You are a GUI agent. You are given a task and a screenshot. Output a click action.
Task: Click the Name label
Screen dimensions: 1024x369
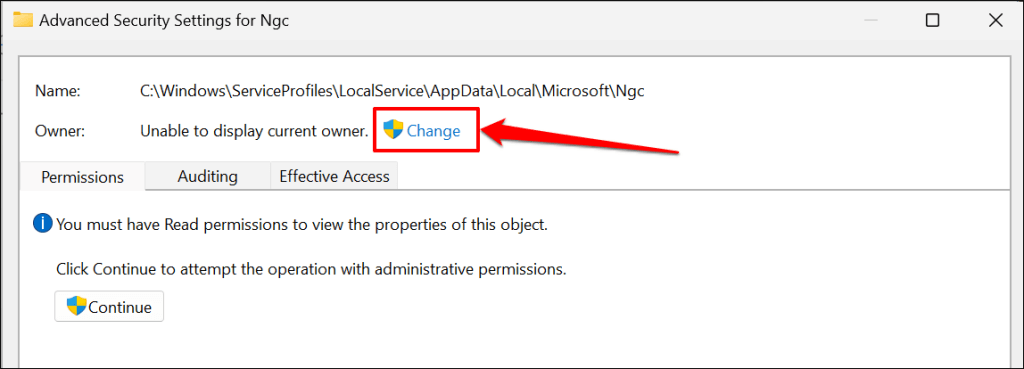(57, 91)
